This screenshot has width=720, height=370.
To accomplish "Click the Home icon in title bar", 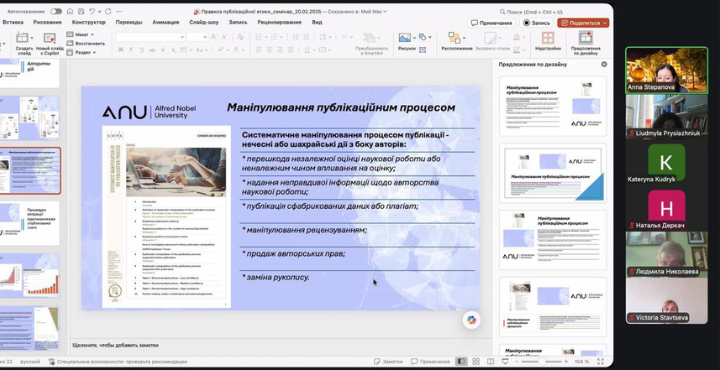I will click(x=70, y=11).
